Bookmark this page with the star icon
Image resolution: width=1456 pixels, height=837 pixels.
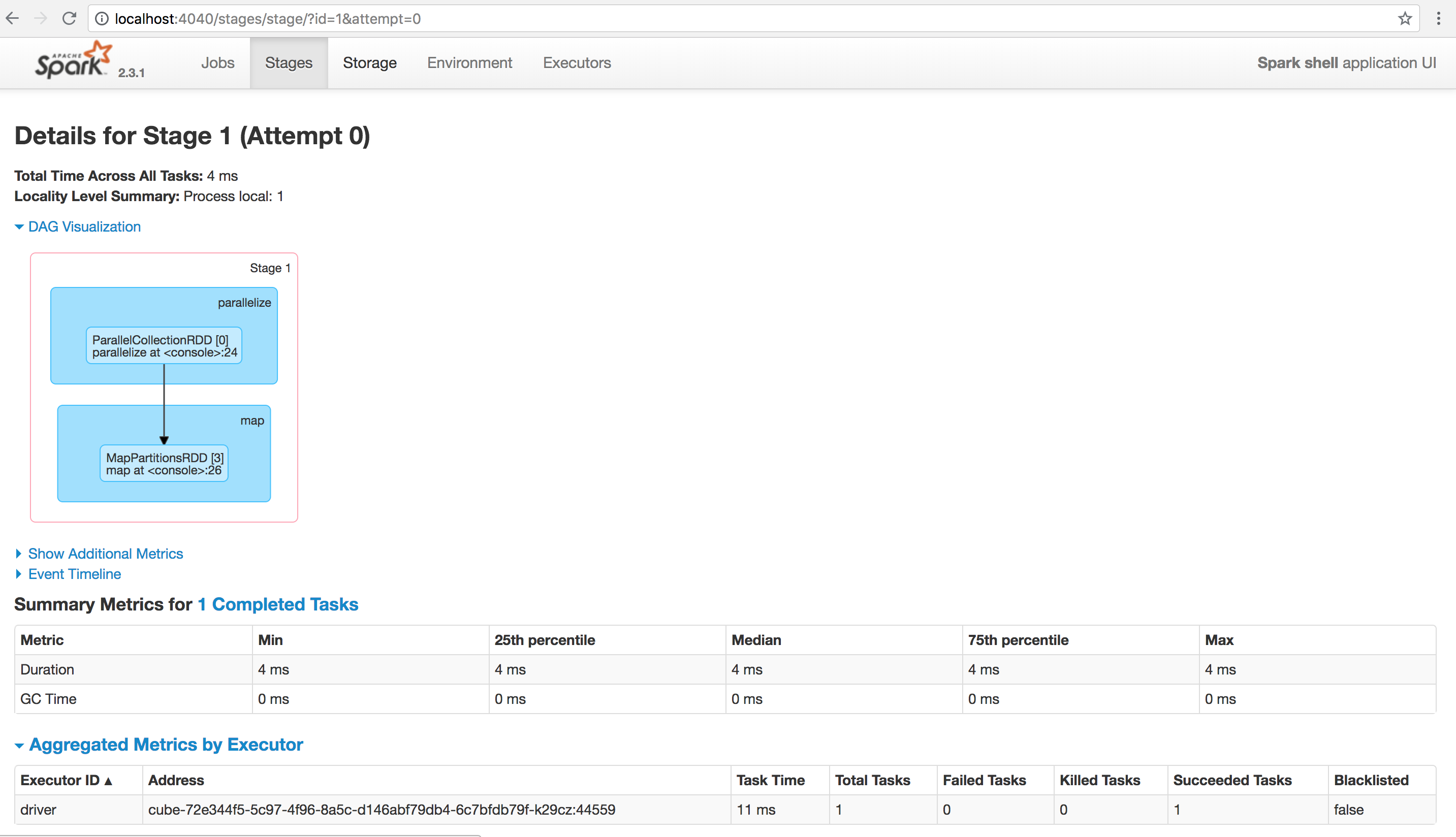coord(1405,18)
